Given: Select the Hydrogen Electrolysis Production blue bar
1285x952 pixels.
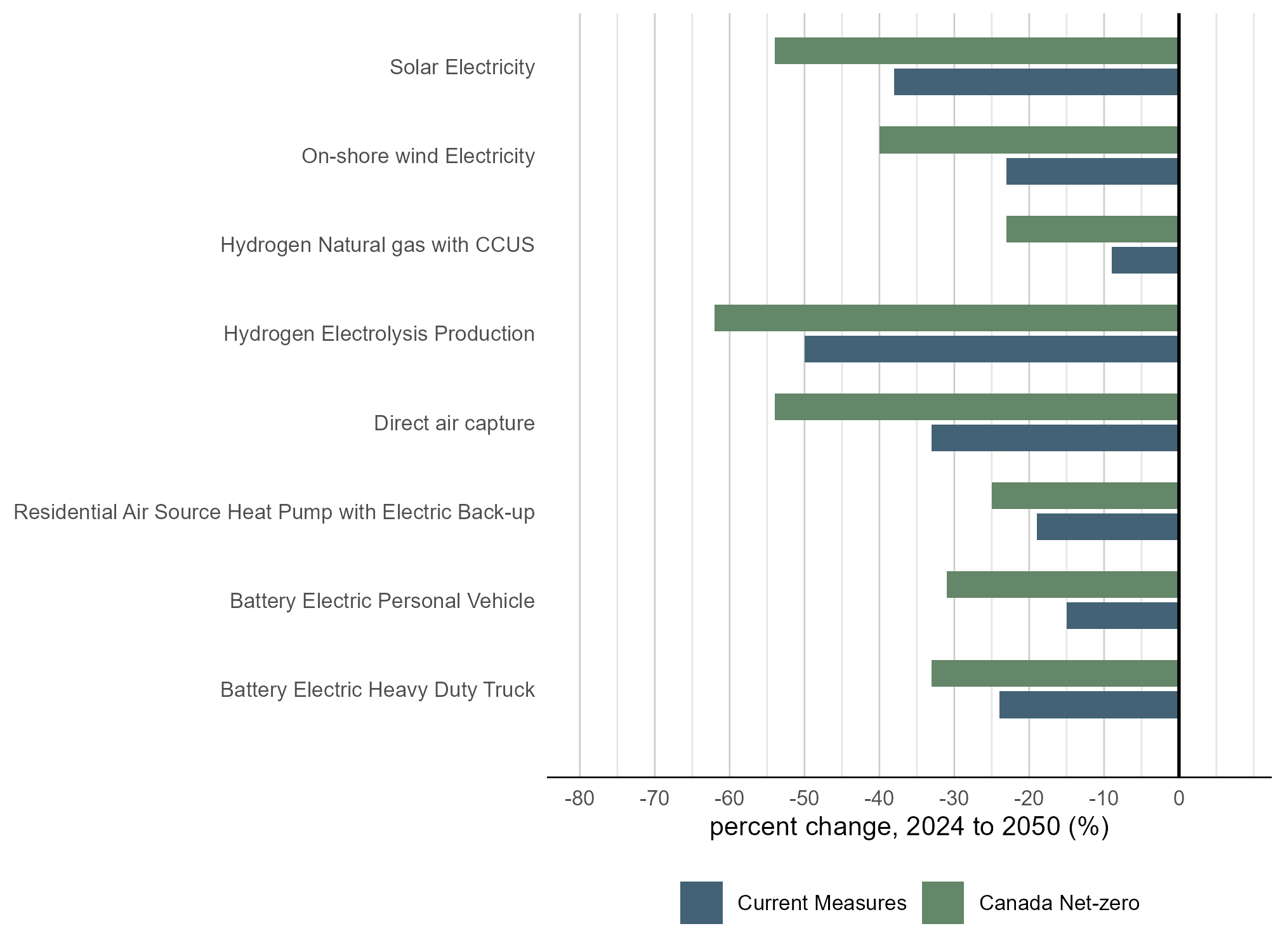Looking at the screenshot, I should click(x=991, y=349).
